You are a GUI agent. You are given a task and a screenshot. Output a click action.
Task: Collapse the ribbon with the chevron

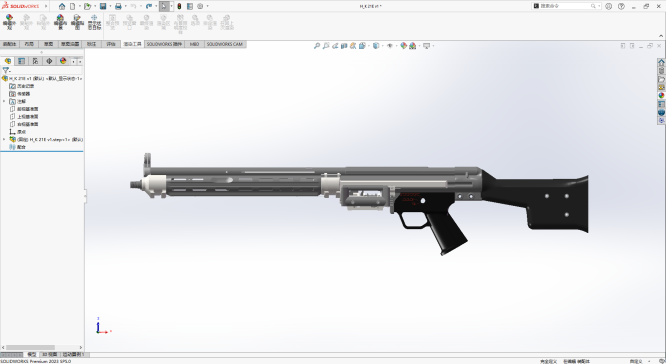[661, 36]
